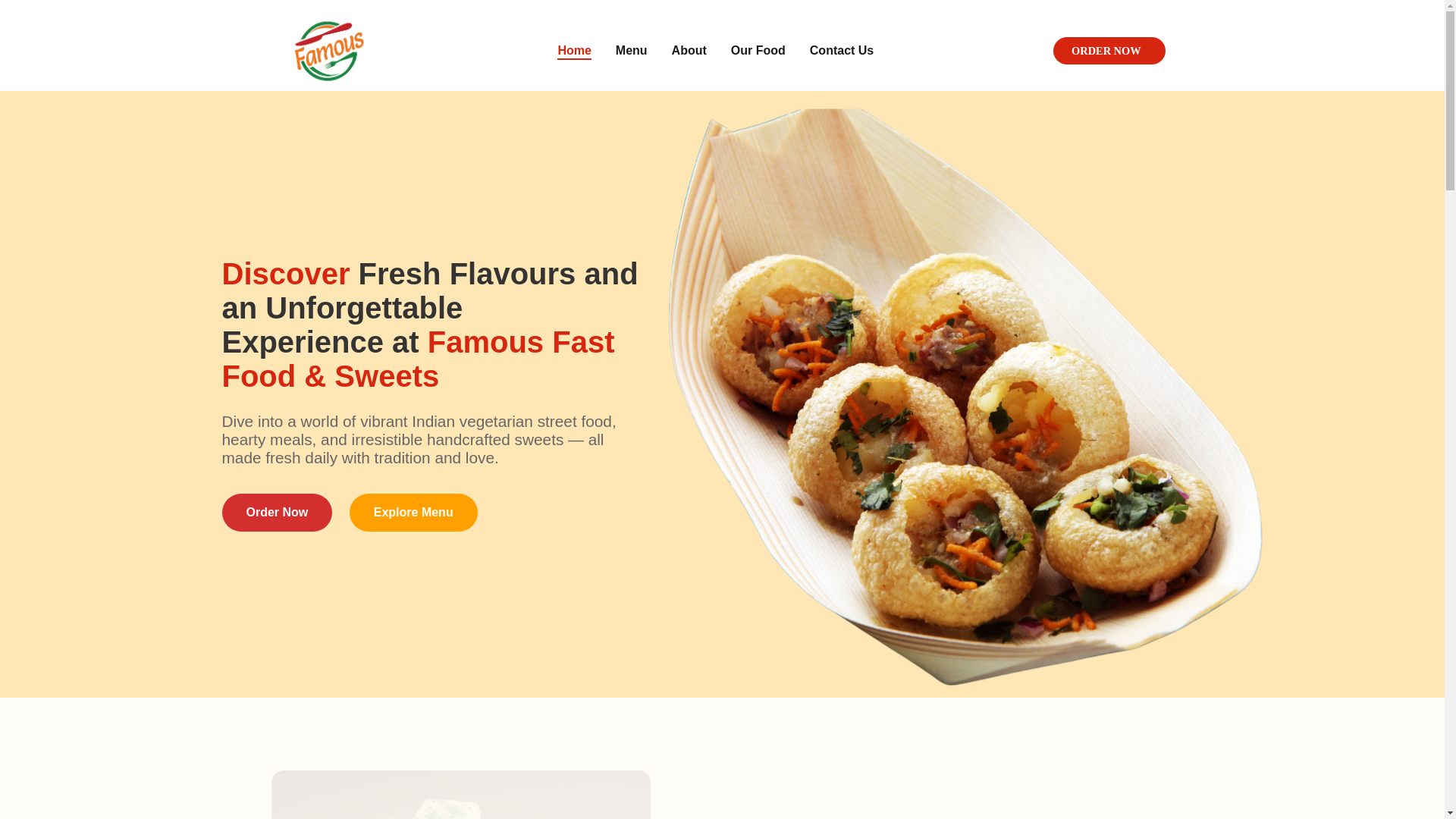Click the red Order Now hero button
This screenshot has height=819, width=1456.
[277, 513]
